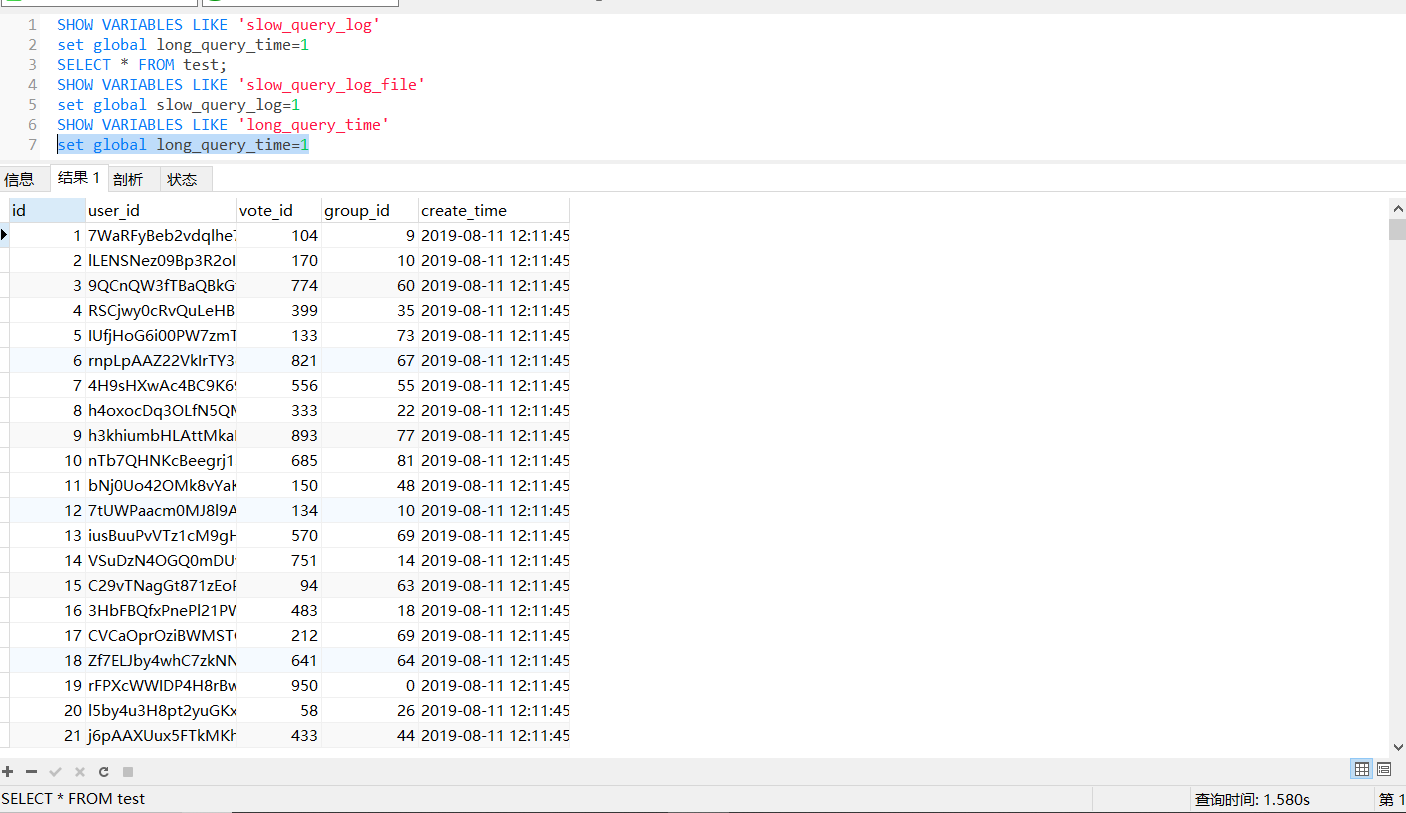Select create_time cell in row 21

494,736
